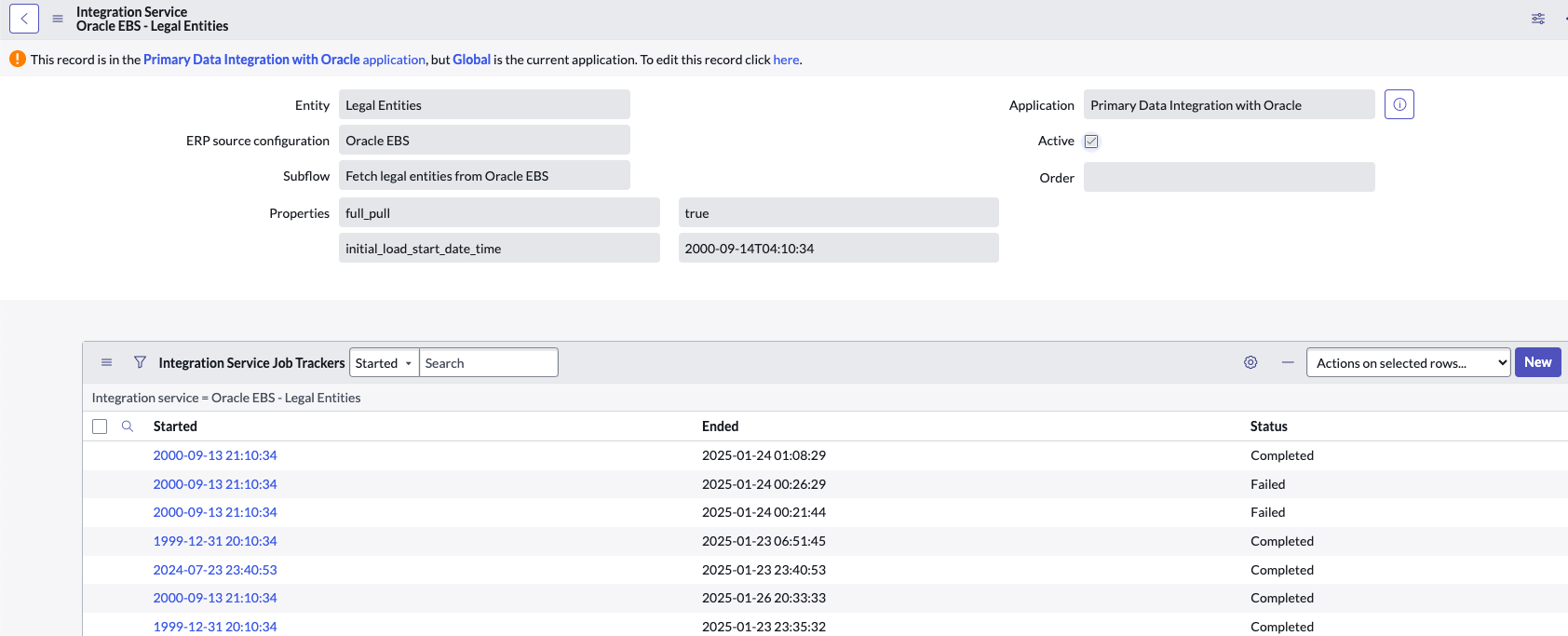
Task: Toggle the list filter funnel icon
Action: tap(140, 362)
